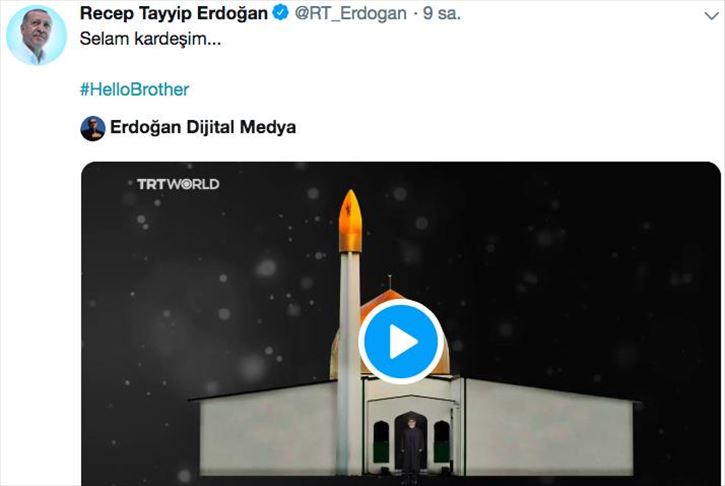Click the TRT World logo watermark

(x=178, y=184)
